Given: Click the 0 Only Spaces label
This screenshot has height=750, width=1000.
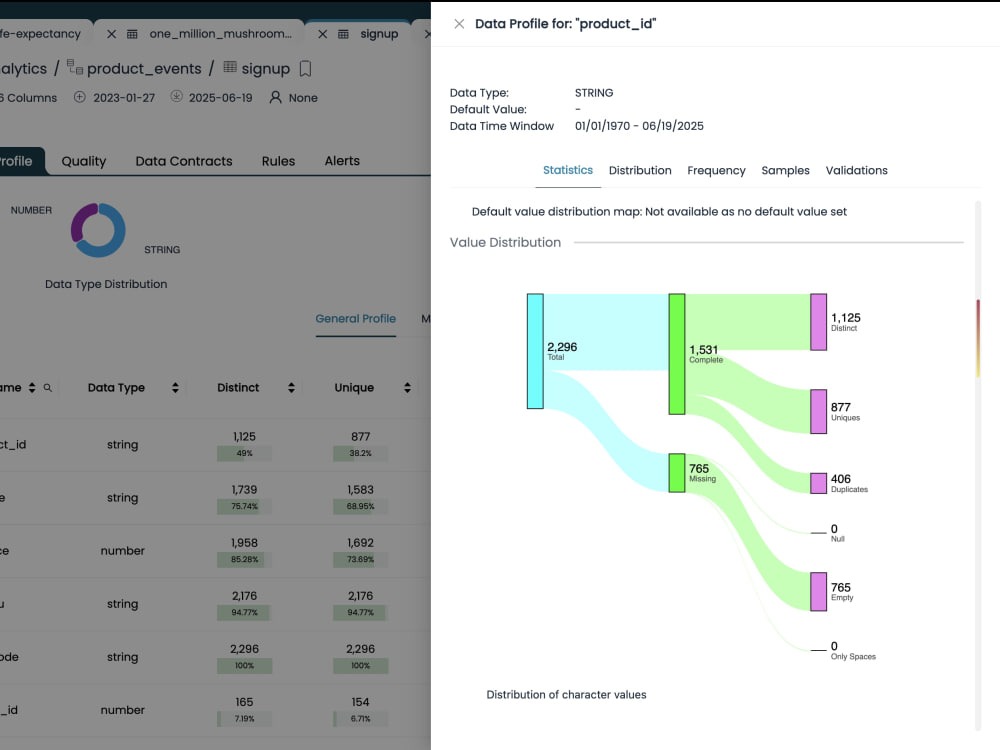Looking at the screenshot, I should coord(853,651).
